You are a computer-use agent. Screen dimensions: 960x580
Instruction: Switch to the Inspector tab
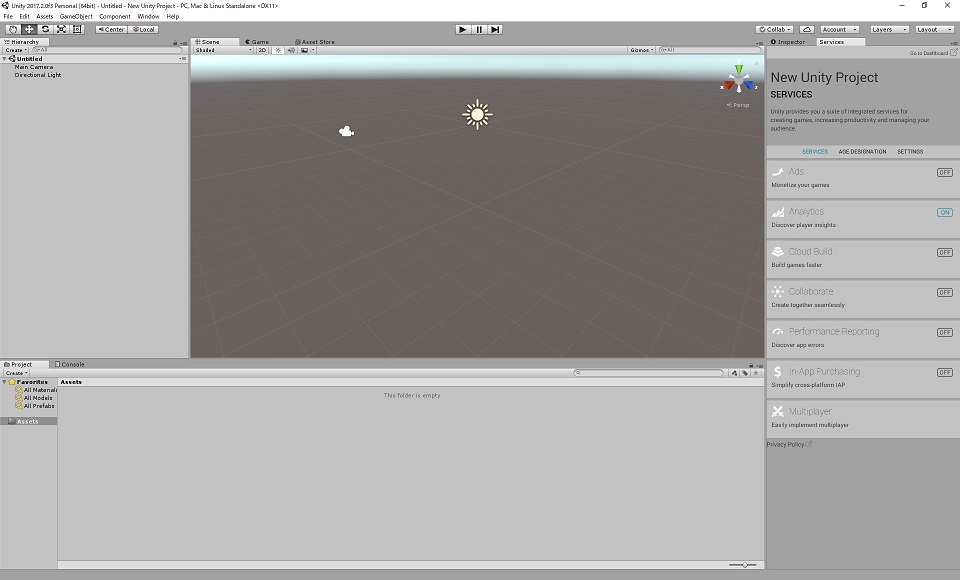click(788, 42)
